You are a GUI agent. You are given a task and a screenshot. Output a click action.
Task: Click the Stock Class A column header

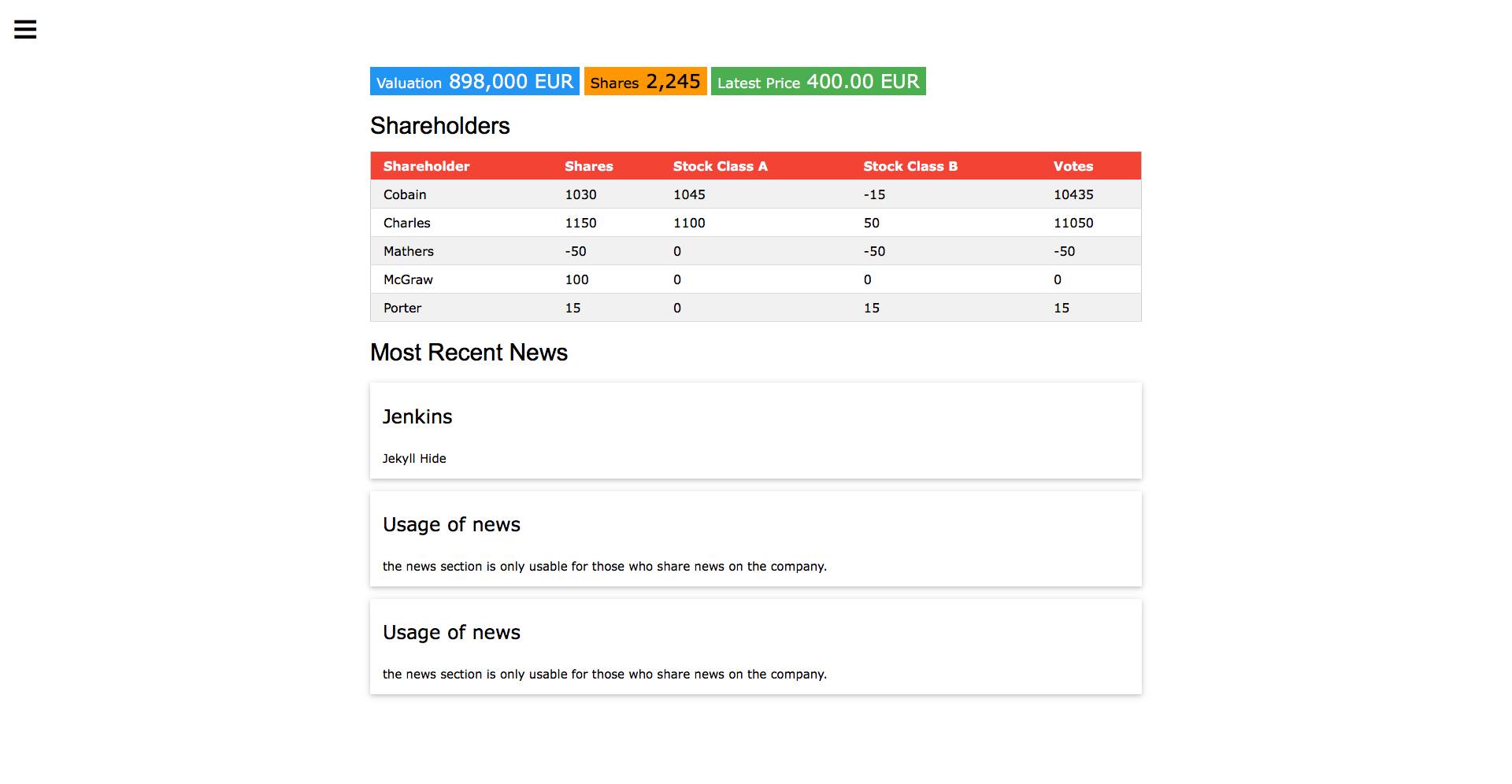[x=720, y=166]
